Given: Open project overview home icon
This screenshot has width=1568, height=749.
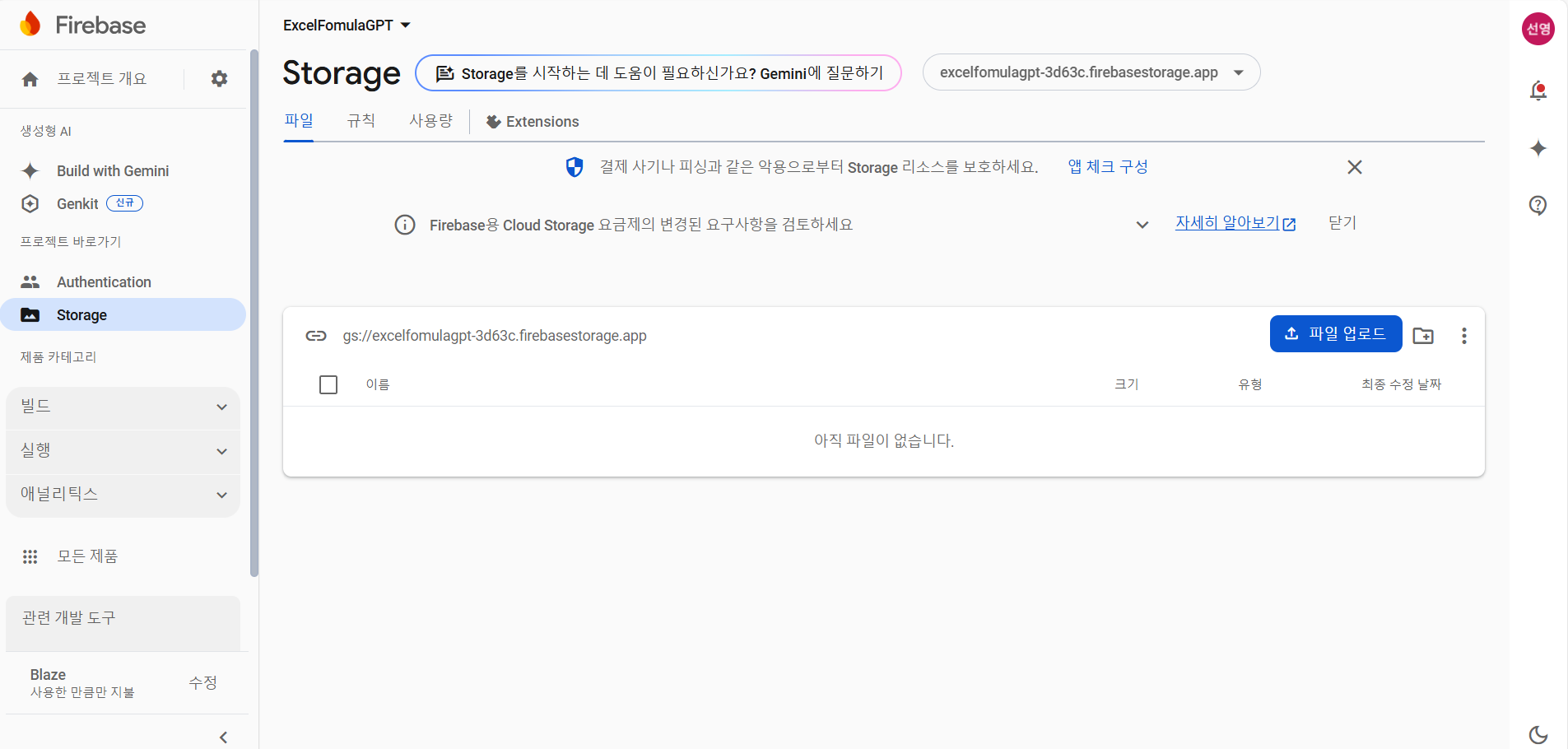Looking at the screenshot, I should coord(30,79).
